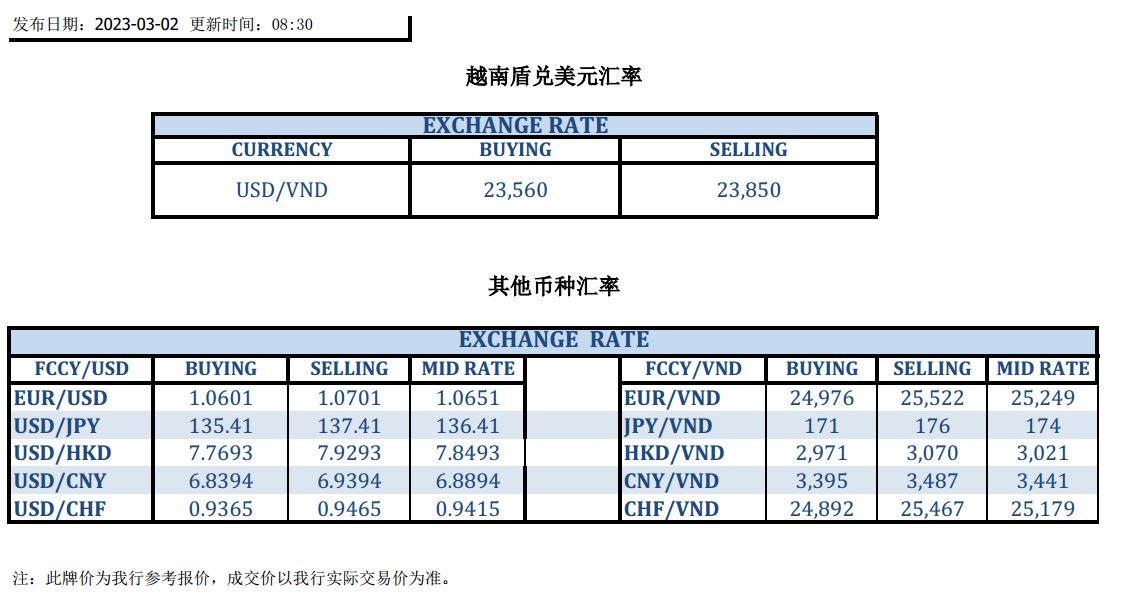Select the FCCY/USD column header
This screenshot has height=606, width=1134.
81,369
